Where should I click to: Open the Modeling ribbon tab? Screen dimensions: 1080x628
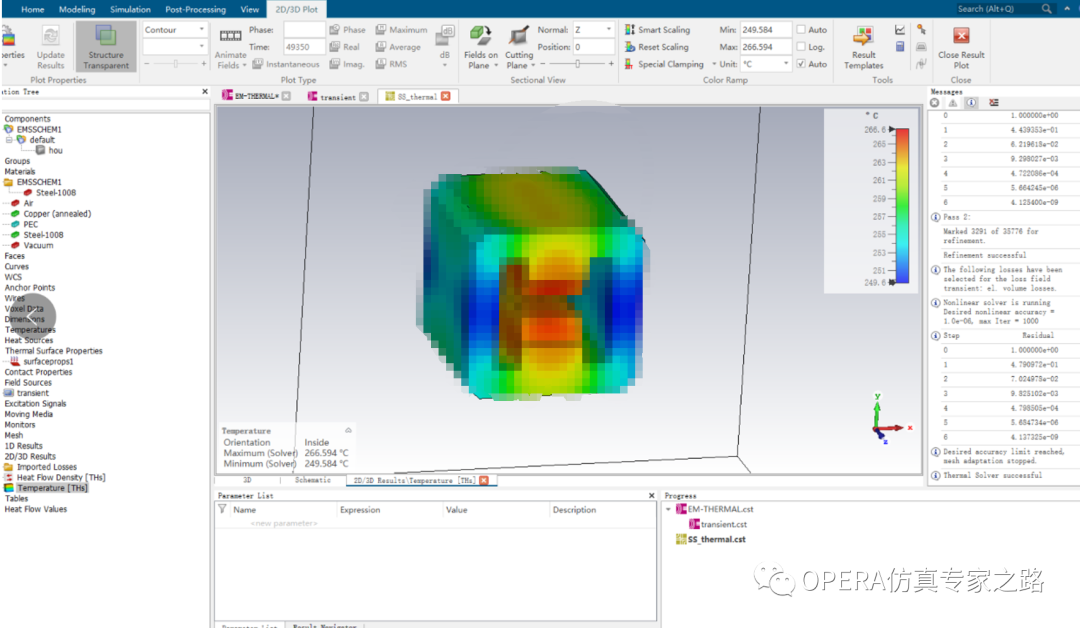pyautogui.click(x=76, y=9)
